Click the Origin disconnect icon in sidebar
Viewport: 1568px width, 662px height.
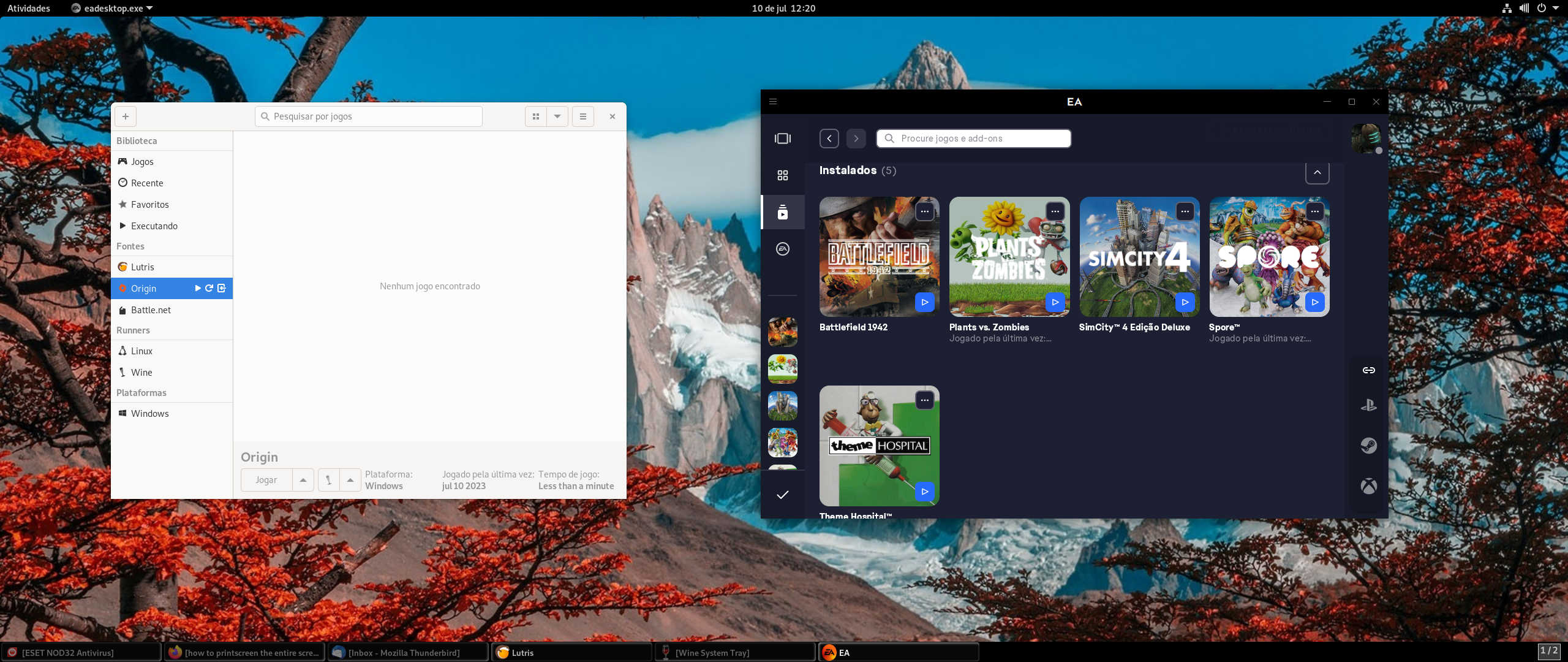(x=222, y=288)
